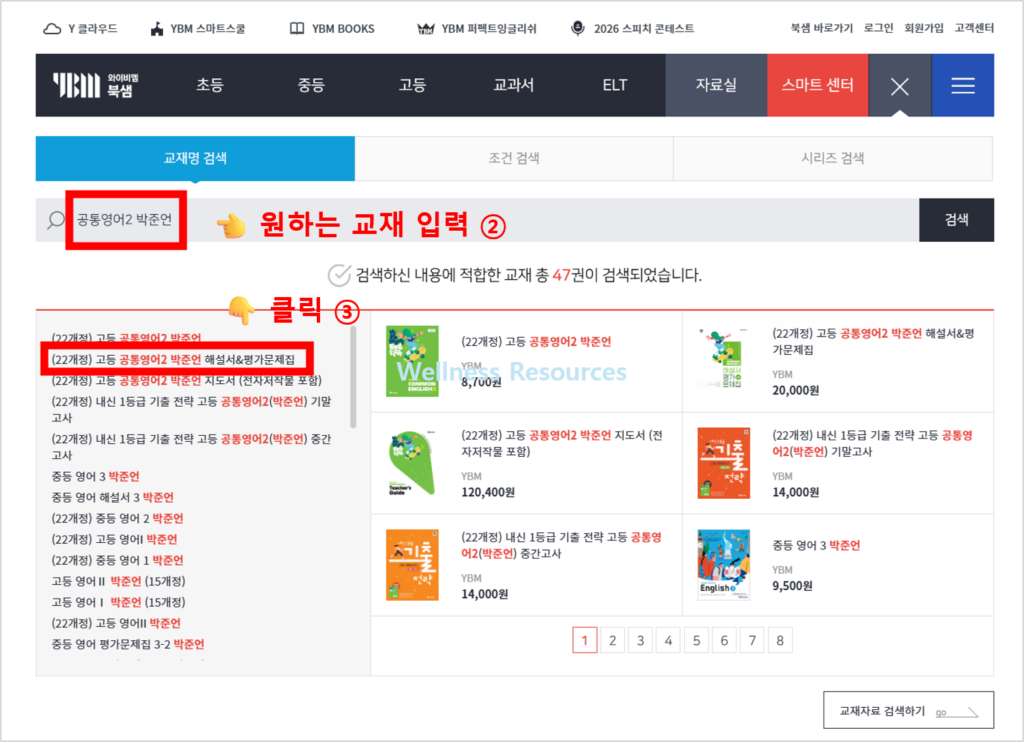The image size is (1024, 742).
Task: Click the suggestion list scrollbar
Action: pyautogui.click(x=353, y=377)
